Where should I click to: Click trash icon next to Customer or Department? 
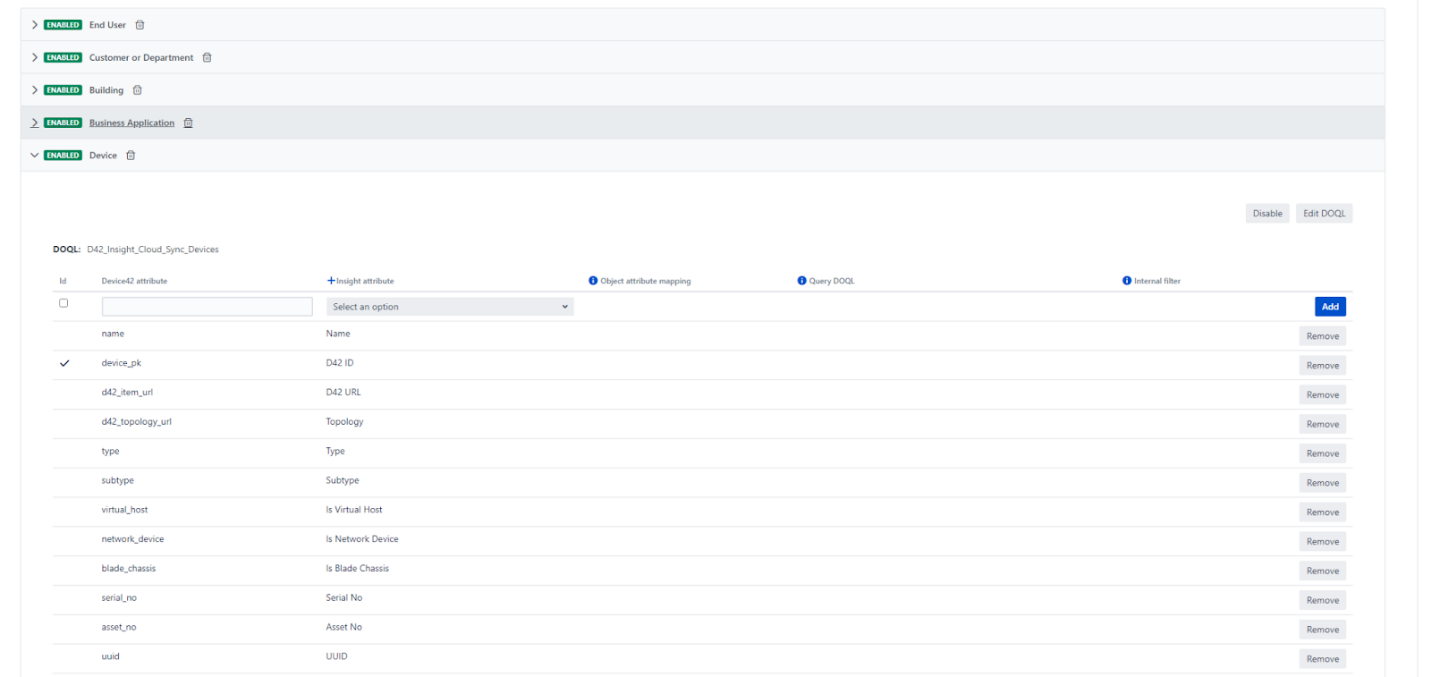207,58
